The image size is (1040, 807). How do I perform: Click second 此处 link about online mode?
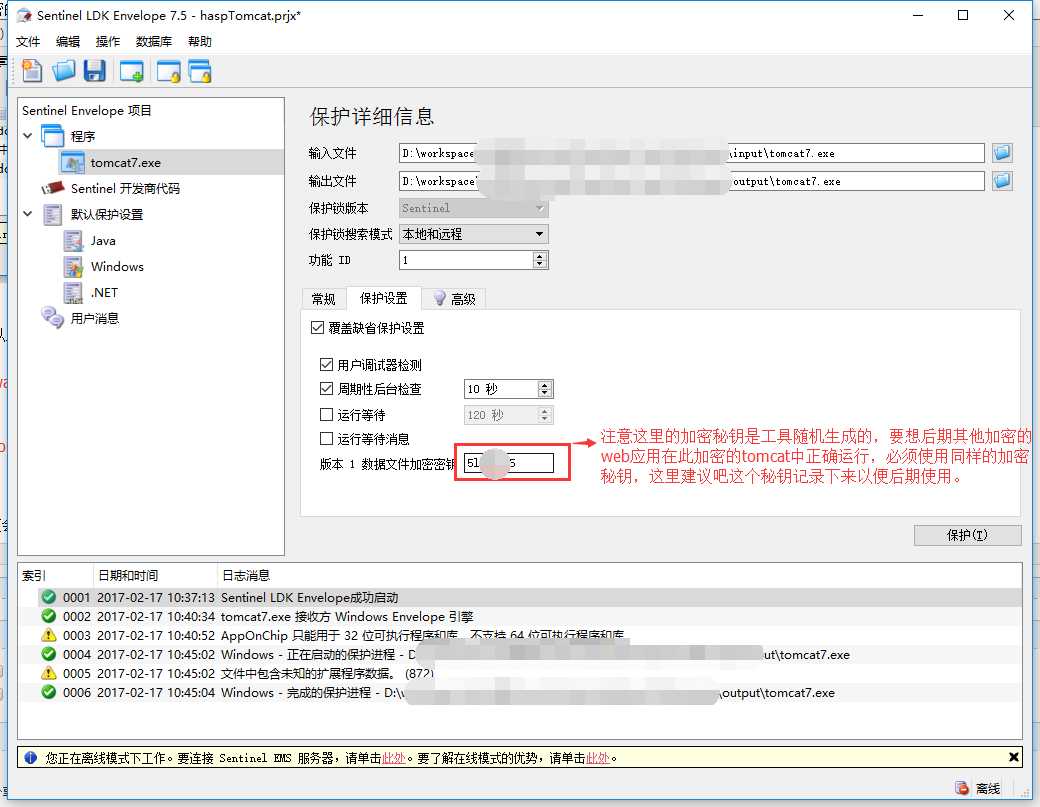tap(598, 757)
